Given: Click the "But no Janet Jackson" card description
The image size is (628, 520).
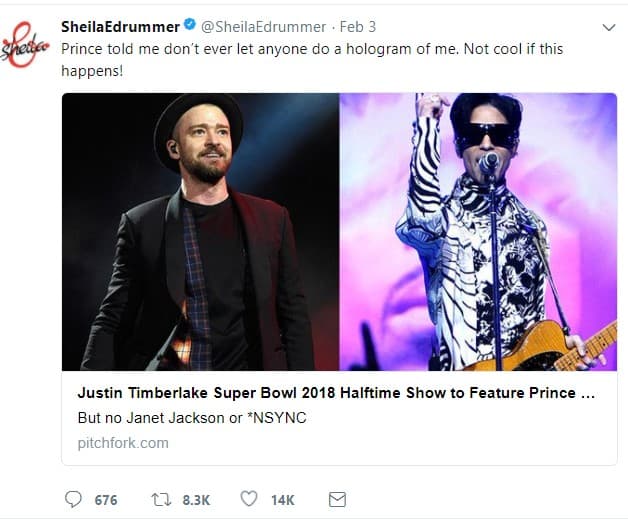Looking at the screenshot, I should point(191,417).
